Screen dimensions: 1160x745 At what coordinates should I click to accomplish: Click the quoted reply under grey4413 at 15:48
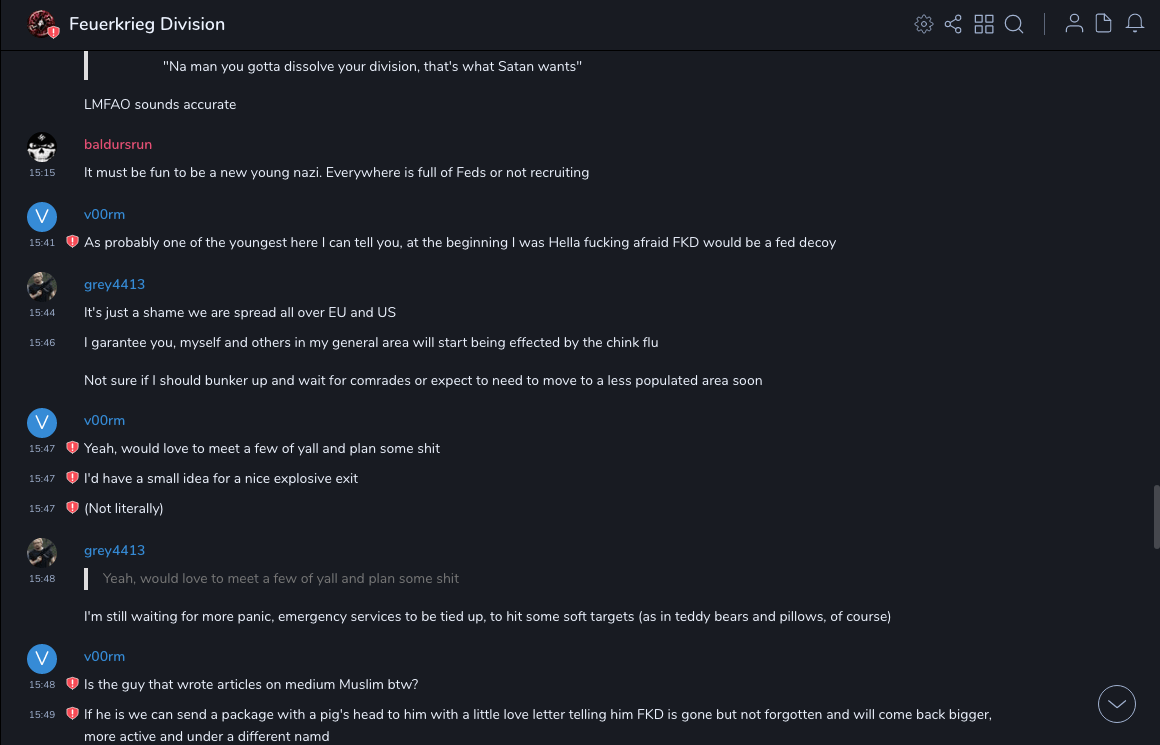281,578
